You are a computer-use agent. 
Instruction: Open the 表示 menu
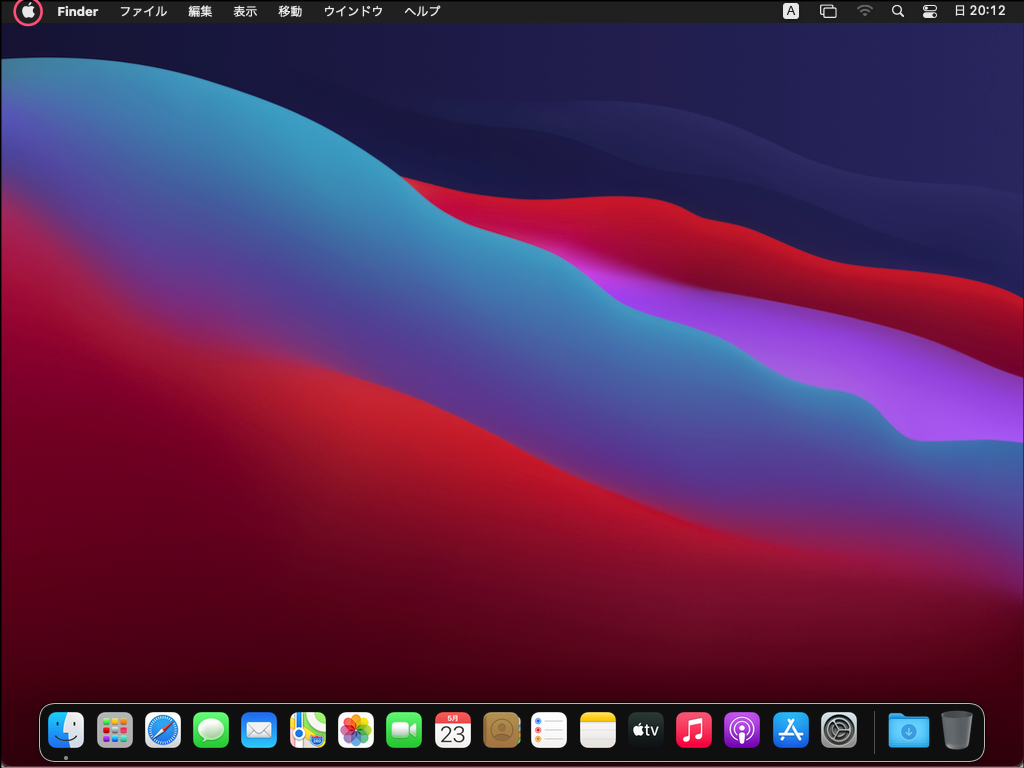(x=245, y=11)
